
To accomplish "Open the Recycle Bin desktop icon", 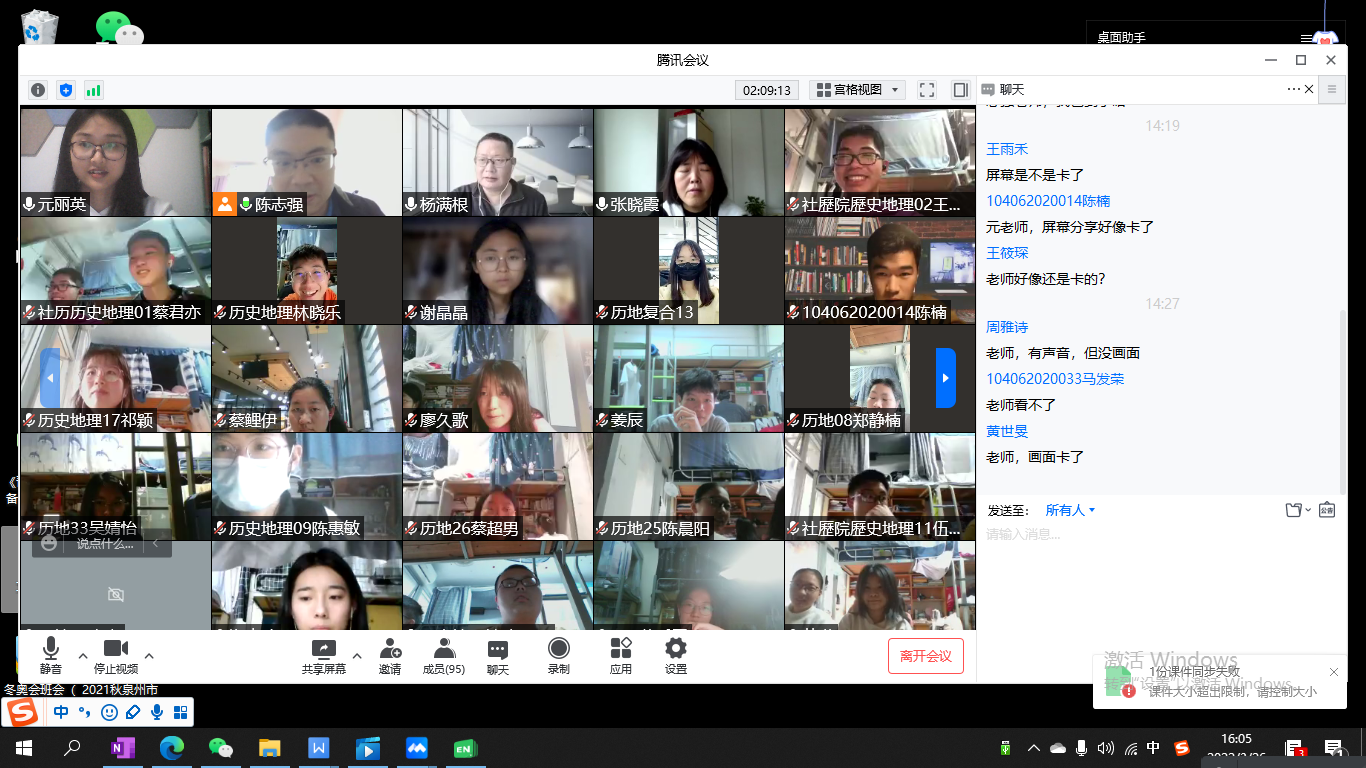I will coord(39,26).
